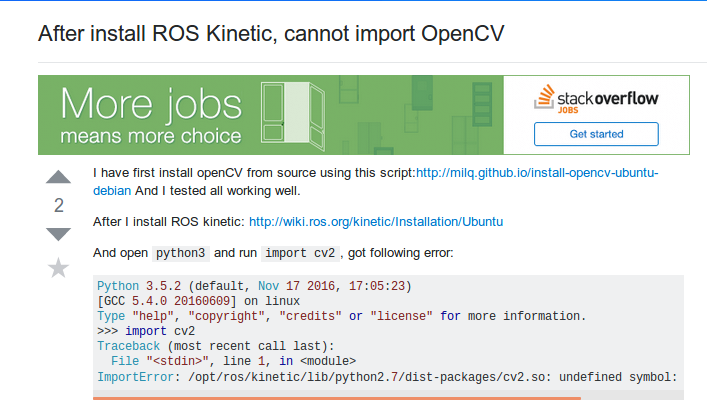The width and height of the screenshot is (707, 404).
Task: Click the inline code 'import cv2'
Action: pos(300,253)
